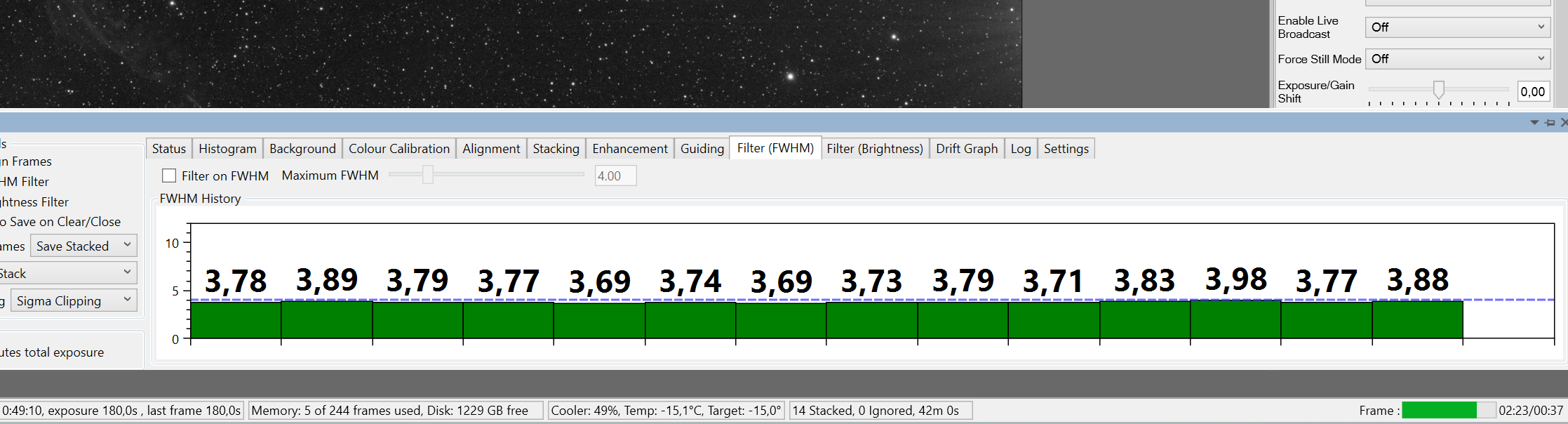Viewport: 1568px width, 424px height.
Task: Open the Colour Calibration tab
Action: (399, 149)
